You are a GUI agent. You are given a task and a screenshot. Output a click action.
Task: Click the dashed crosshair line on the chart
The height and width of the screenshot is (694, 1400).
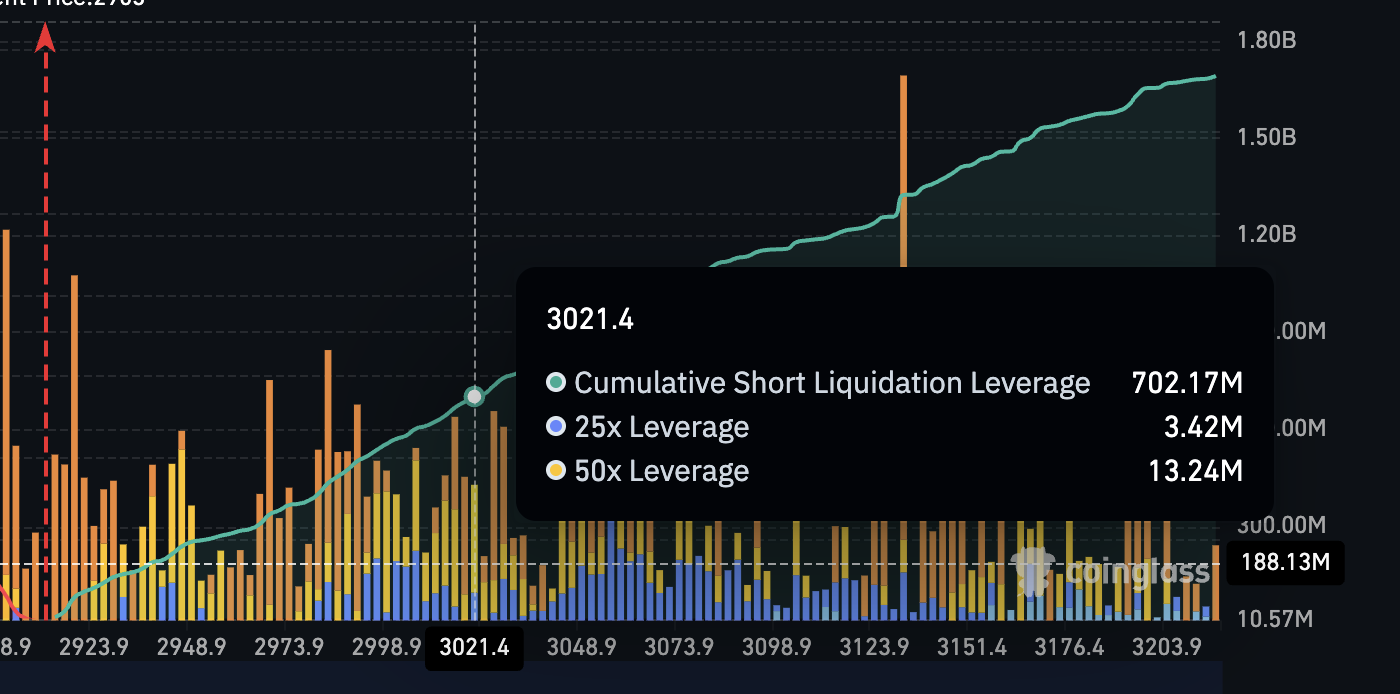(x=474, y=150)
